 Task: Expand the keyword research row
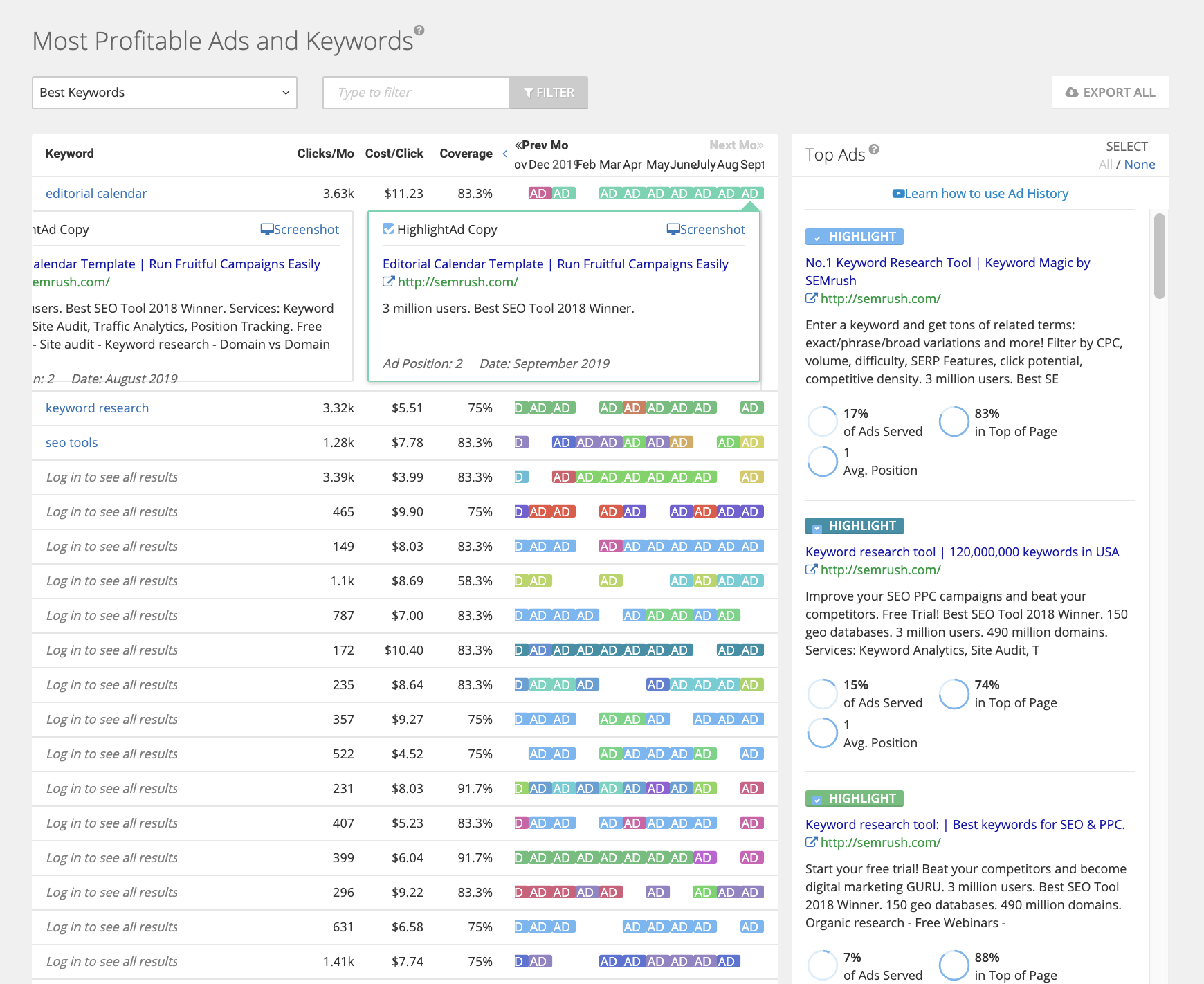pyautogui.click(x=97, y=408)
